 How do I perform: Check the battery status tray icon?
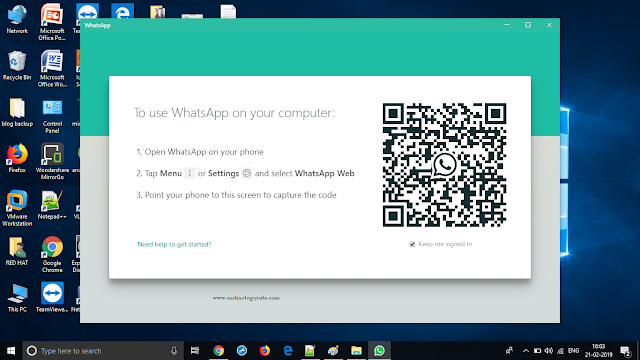point(537,351)
